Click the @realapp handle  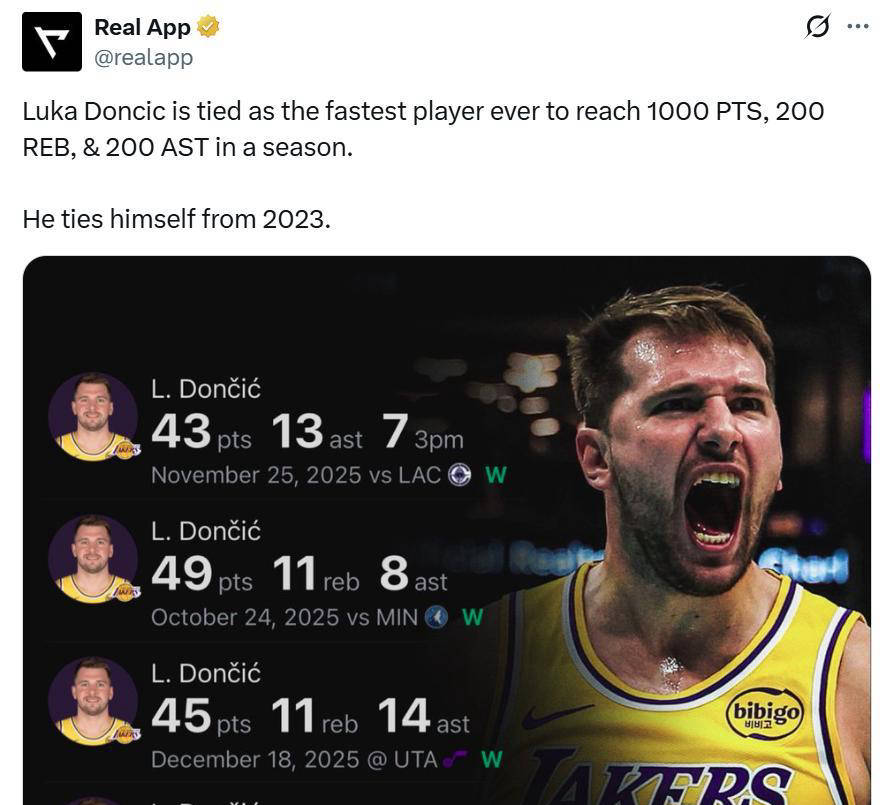click(x=143, y=58)
